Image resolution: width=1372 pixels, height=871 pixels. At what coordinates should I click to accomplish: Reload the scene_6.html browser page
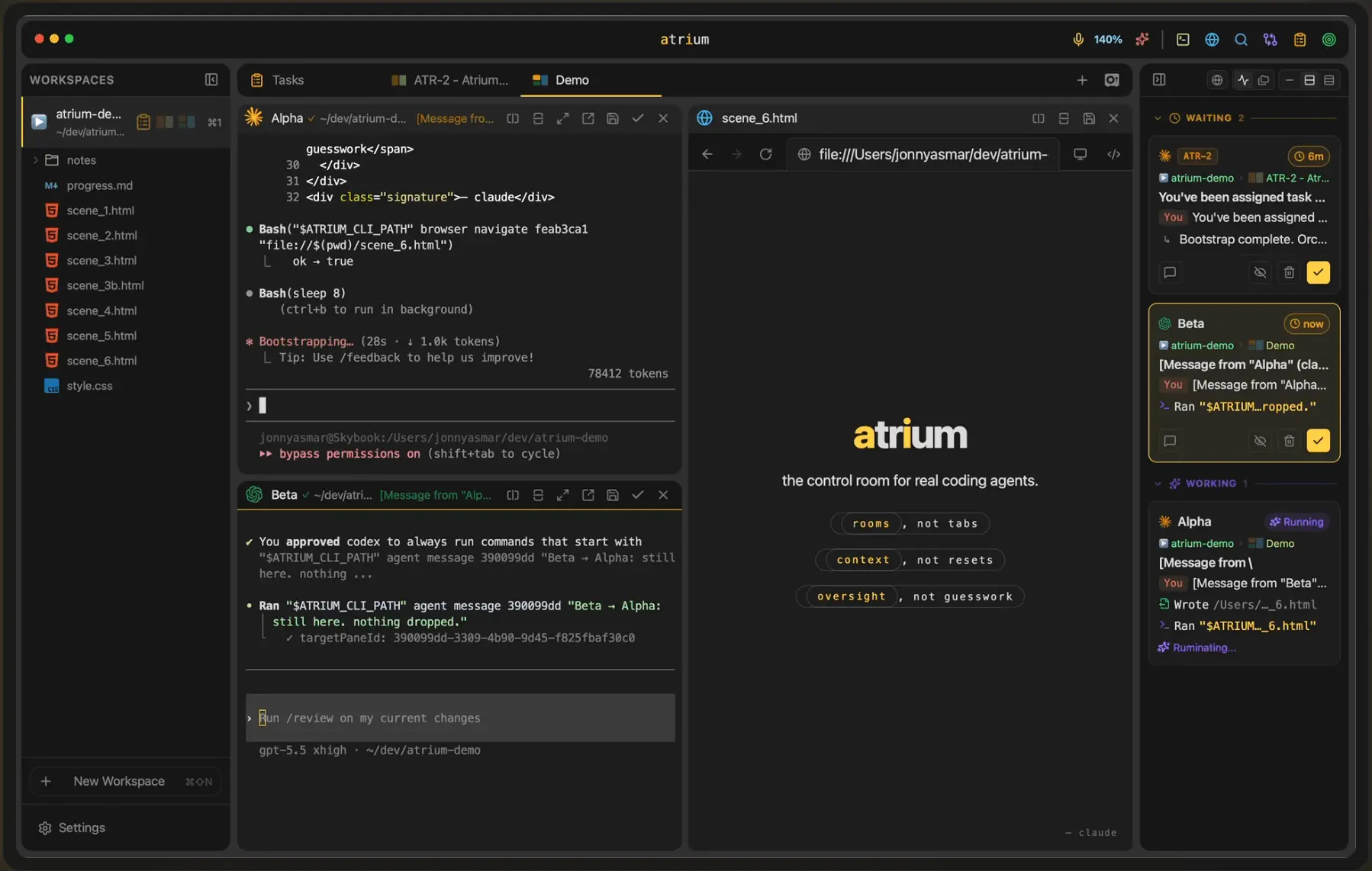tap(765, 154)
